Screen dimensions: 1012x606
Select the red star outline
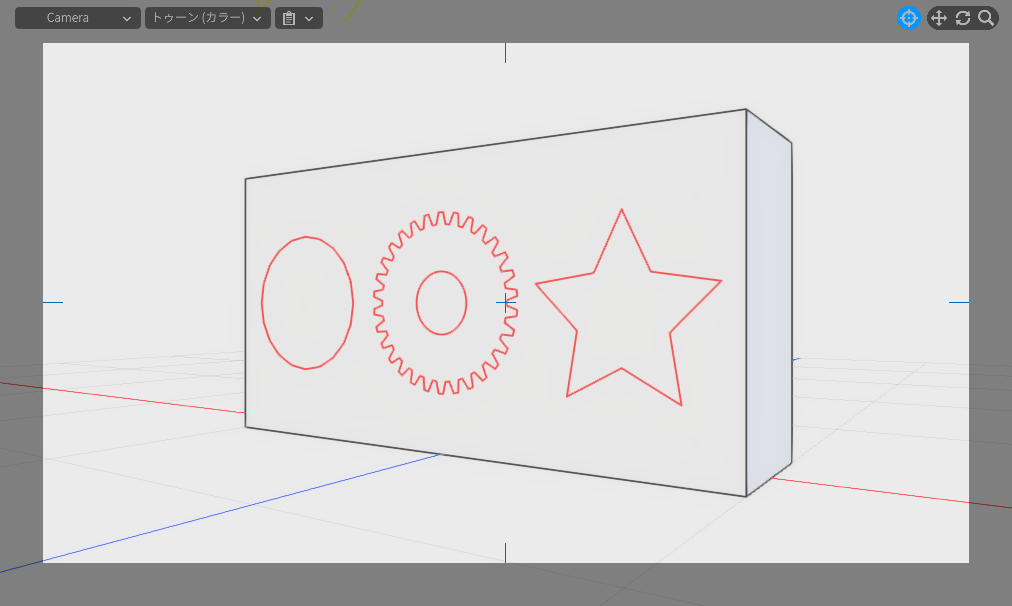[x=622, y=210]
